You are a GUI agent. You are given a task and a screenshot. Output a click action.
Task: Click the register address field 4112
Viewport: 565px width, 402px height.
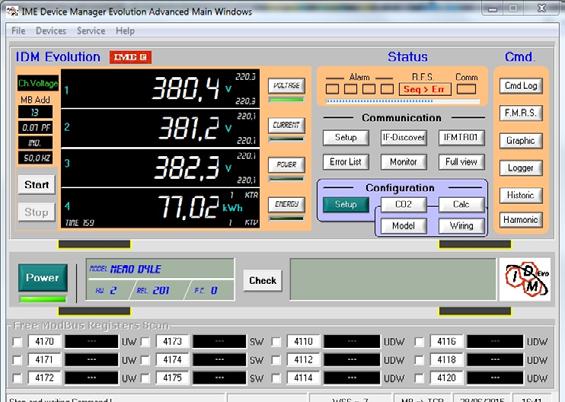(303, 360)
